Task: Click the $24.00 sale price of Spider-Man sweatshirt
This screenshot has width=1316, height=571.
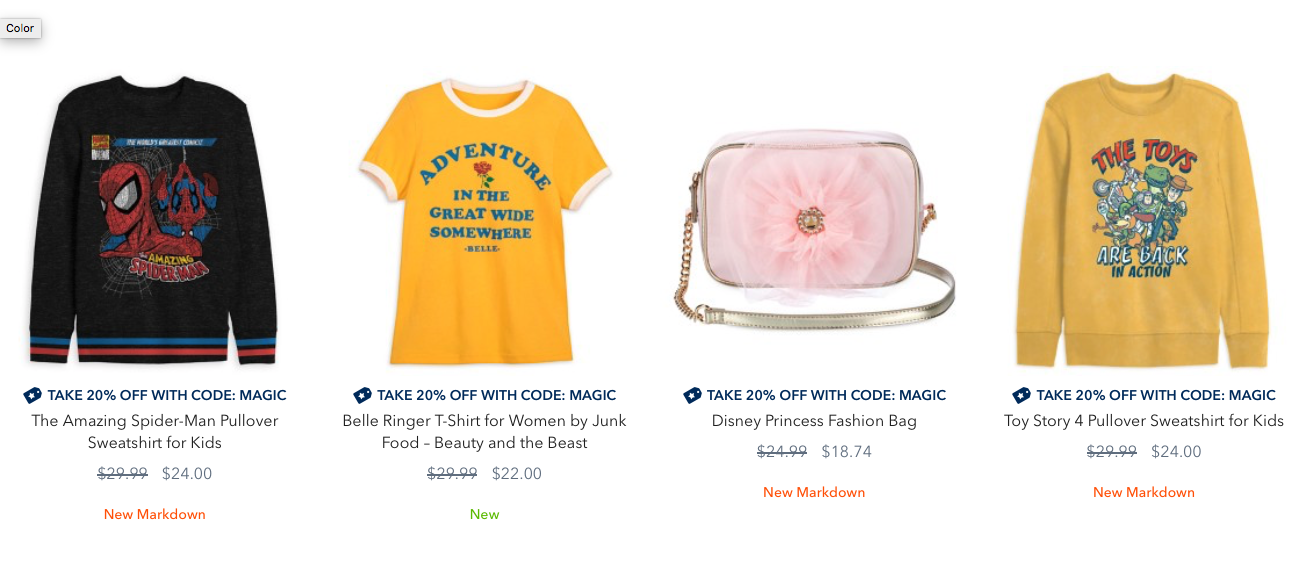Action: coord(187,474)
